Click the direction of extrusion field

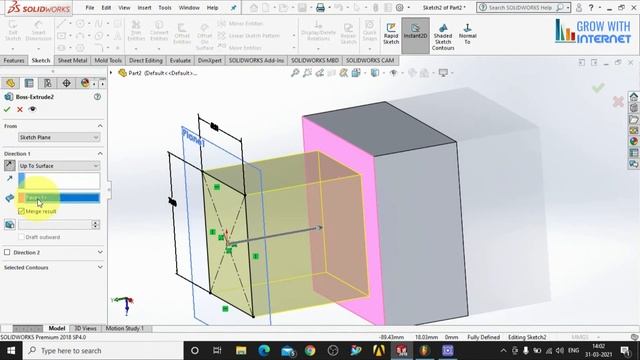coord(59,180)
